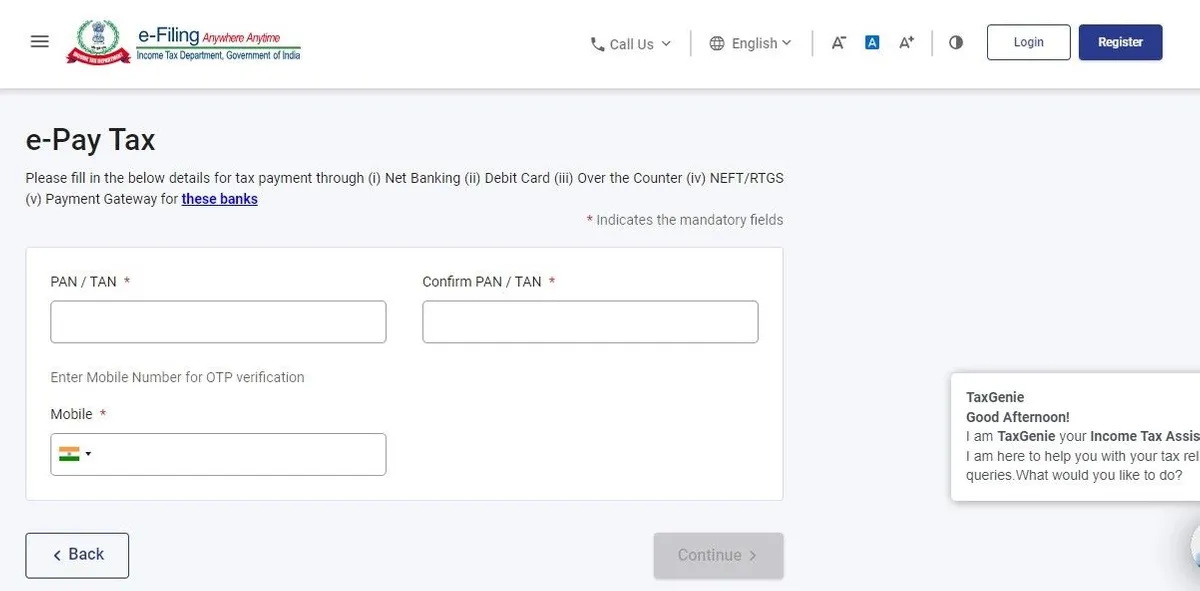Click the globe language icon
The image size is (1200, 591).
(x=717, y=43)
